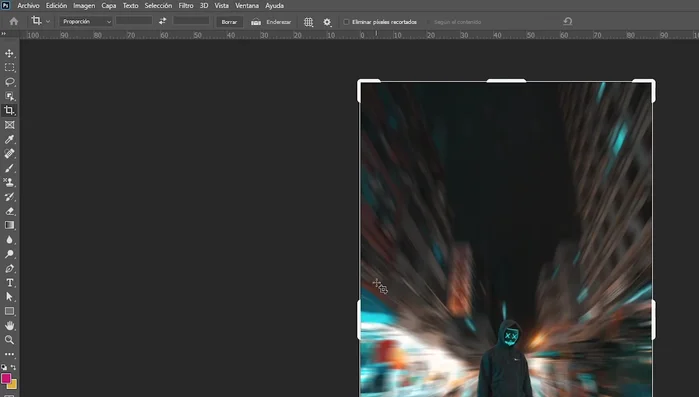Grab the top-right corner crop handle
This screenshot has height=397, width=699.
[652, 83]
